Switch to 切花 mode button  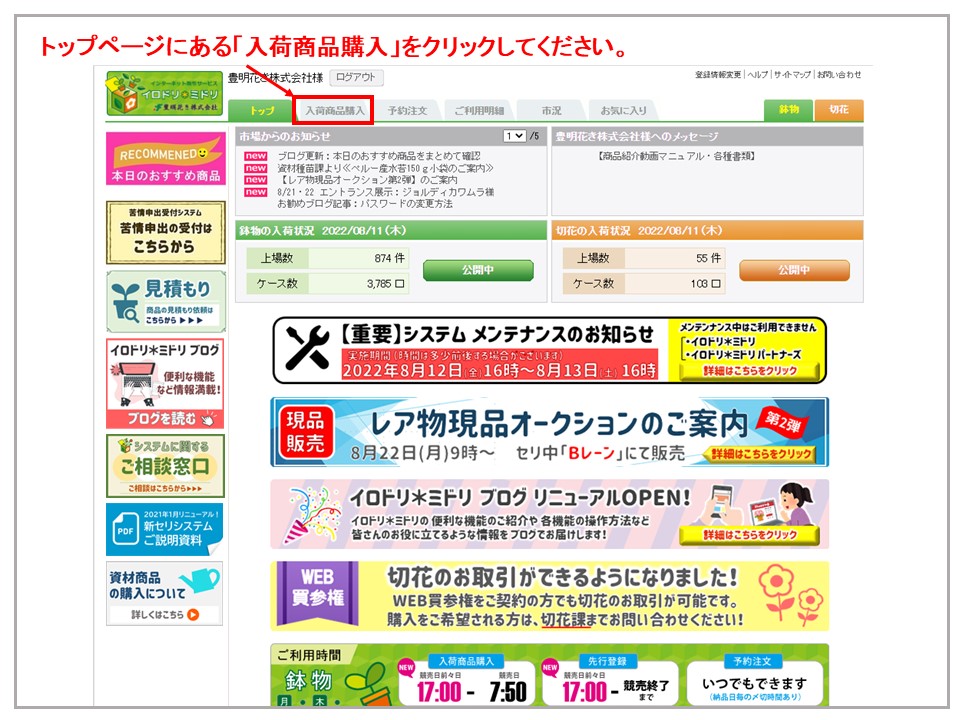click(838, 110)
